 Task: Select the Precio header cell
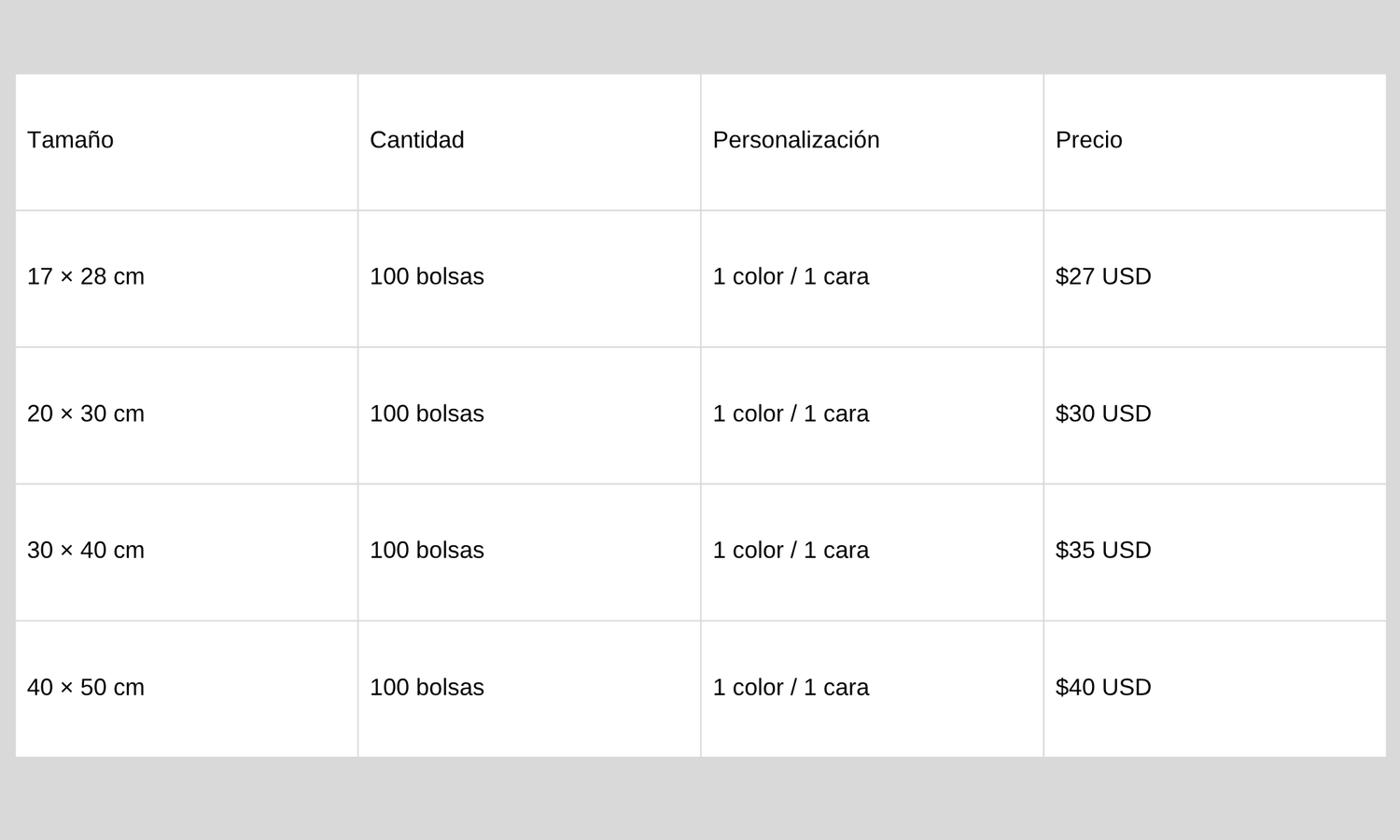click(x=1214, y=142)
